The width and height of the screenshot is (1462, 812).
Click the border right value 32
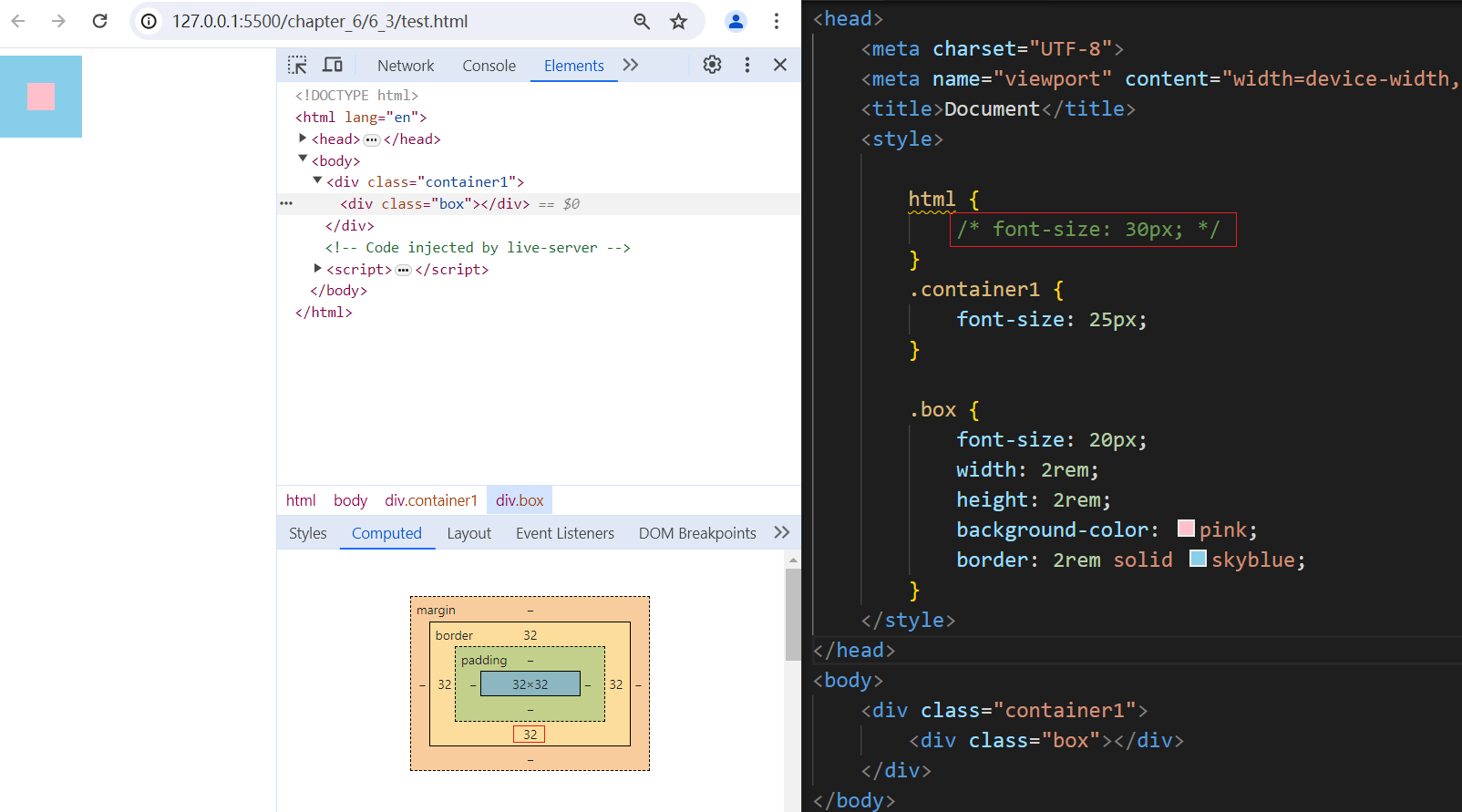(616, 684)
